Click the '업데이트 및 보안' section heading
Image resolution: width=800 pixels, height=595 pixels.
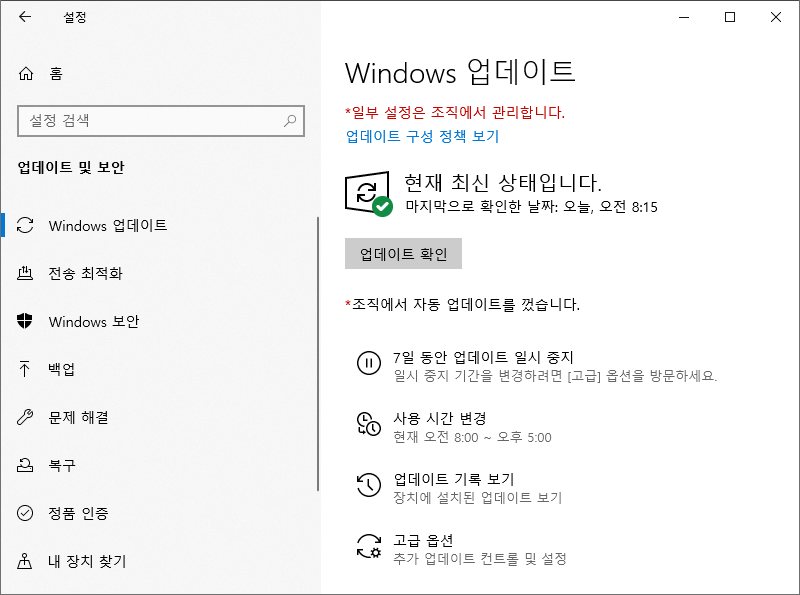click(x=71, y=167)
